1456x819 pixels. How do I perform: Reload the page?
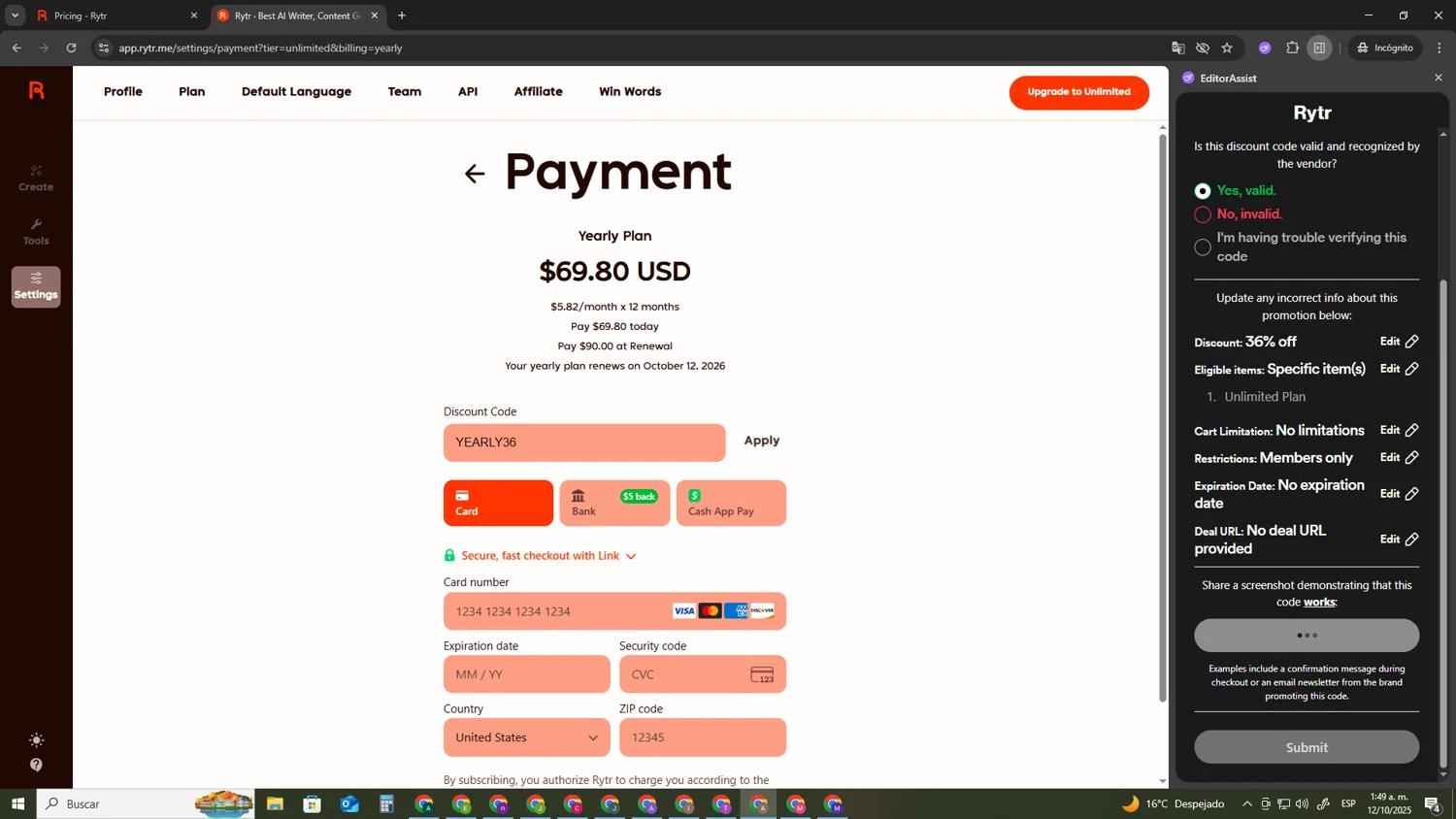(71, 48)
